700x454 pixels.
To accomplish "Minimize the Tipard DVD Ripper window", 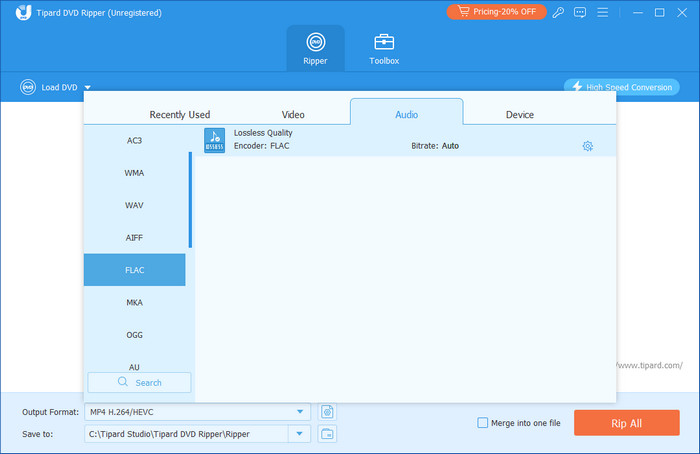I will click(638, 13).
